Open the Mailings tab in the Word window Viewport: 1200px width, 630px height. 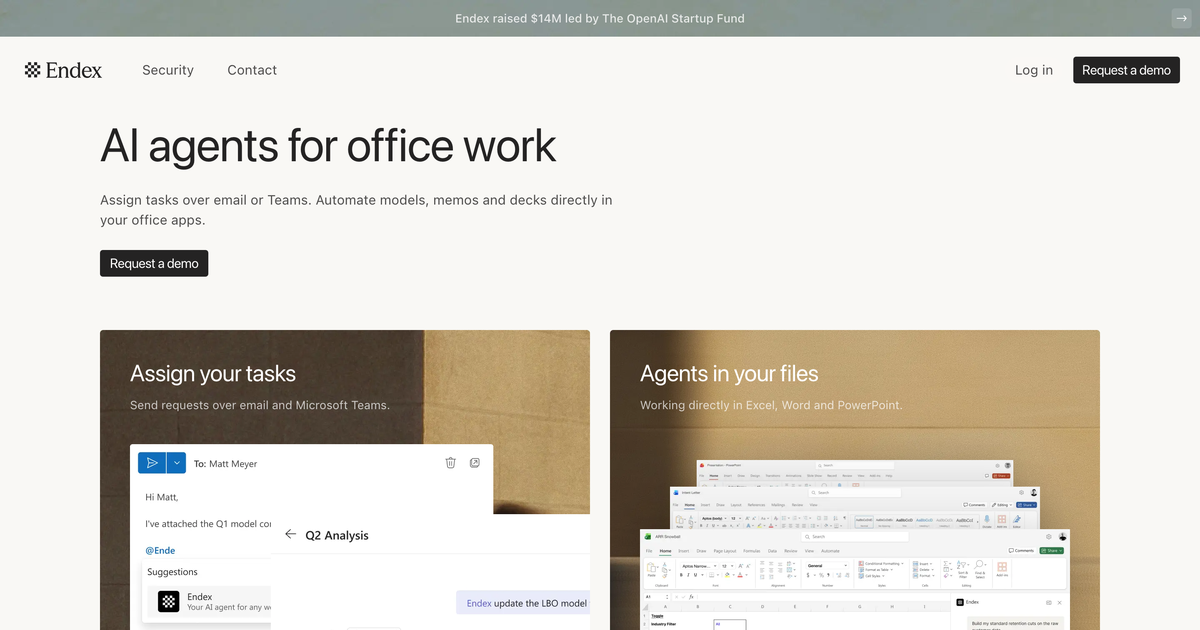point(778,505)
